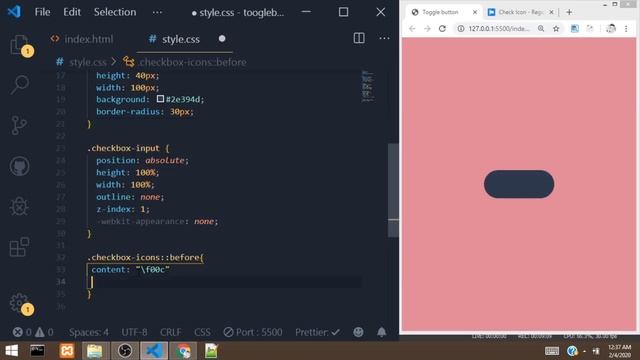This screenshot has width=640, height=360.
Task: Open the Debug view in activity bar
Action: tap(19, 207)
